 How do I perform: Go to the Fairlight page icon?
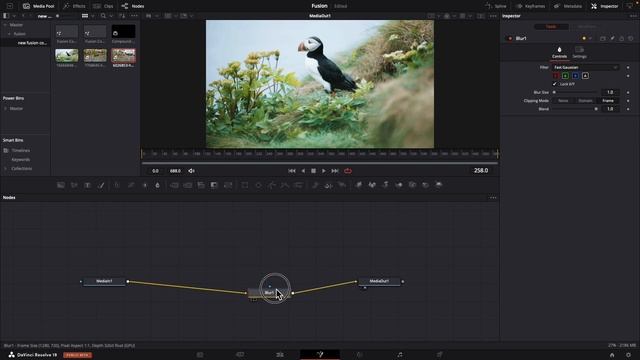(400, 355)
